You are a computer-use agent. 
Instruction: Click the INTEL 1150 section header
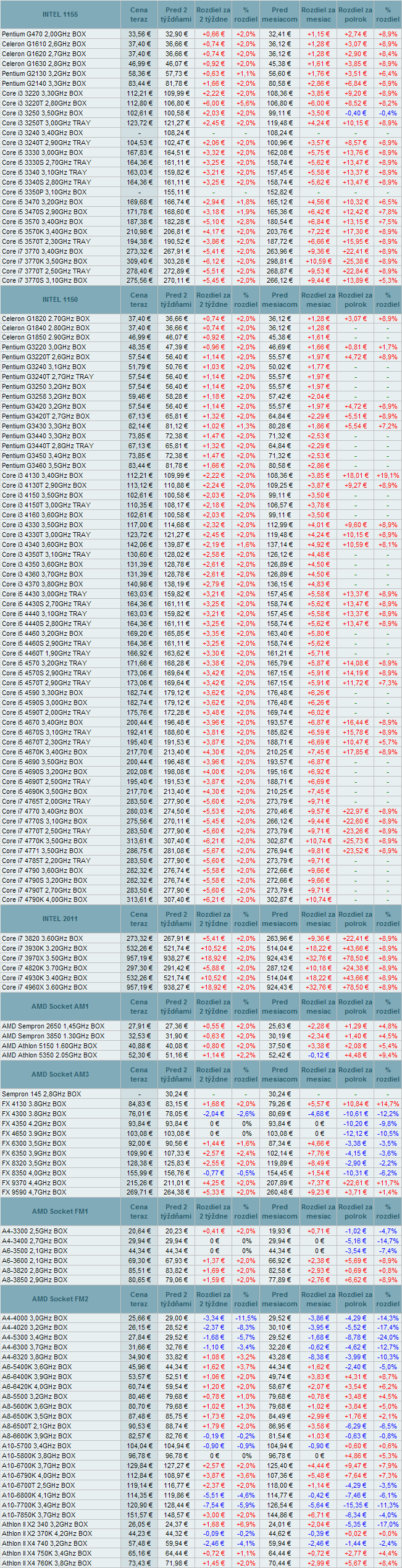[60, 299]
